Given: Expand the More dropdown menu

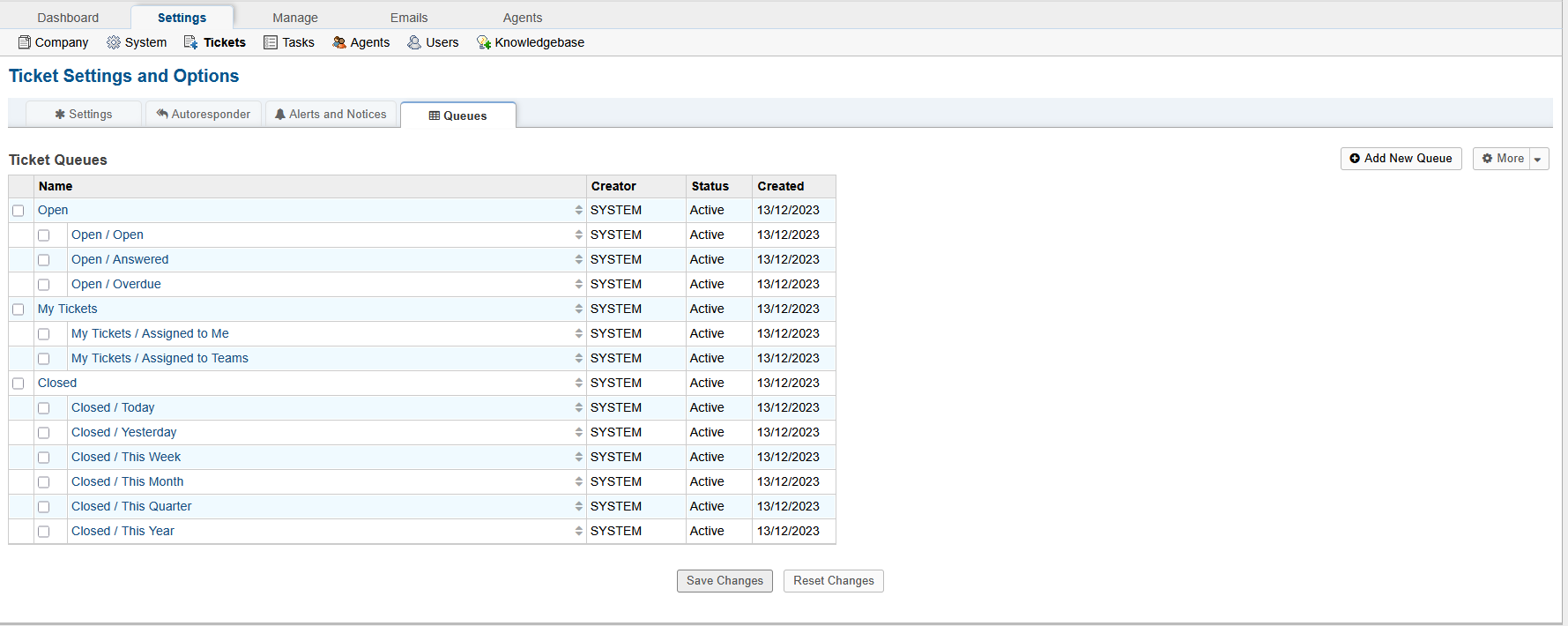Looking at the screenshot, I should point(1502,159).
